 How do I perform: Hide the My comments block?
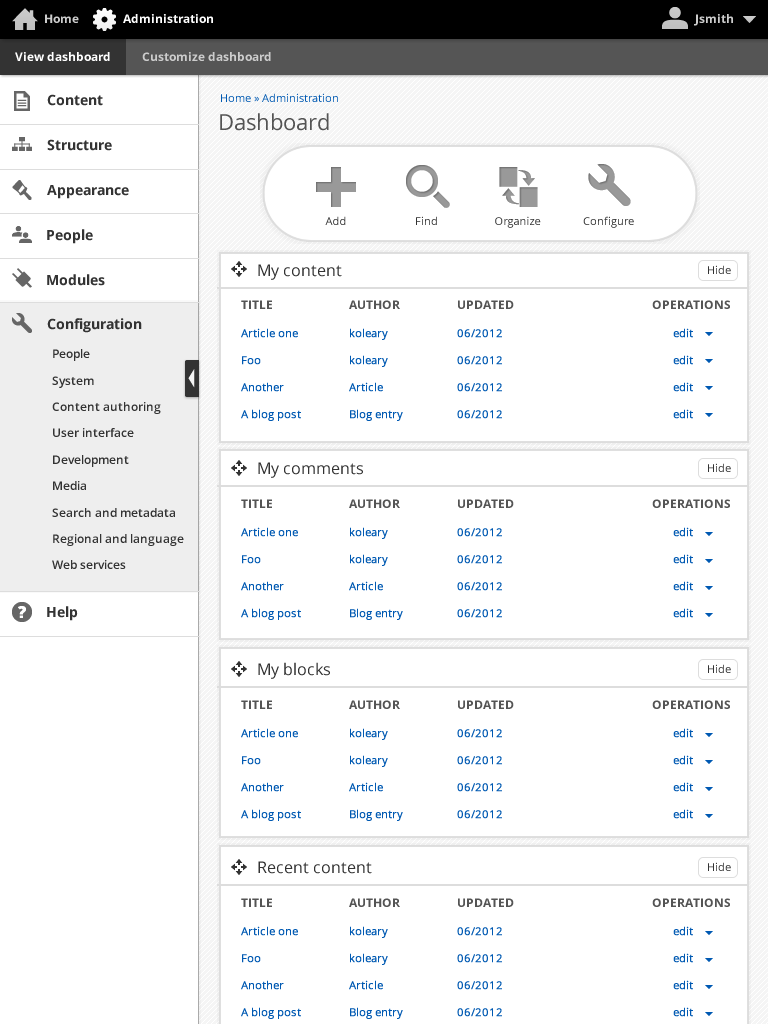(718, 468)
